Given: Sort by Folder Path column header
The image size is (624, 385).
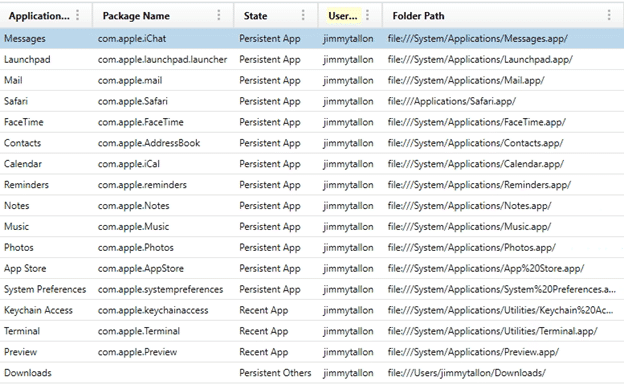Looking at the screenshot, I should [x=418, y=16].
